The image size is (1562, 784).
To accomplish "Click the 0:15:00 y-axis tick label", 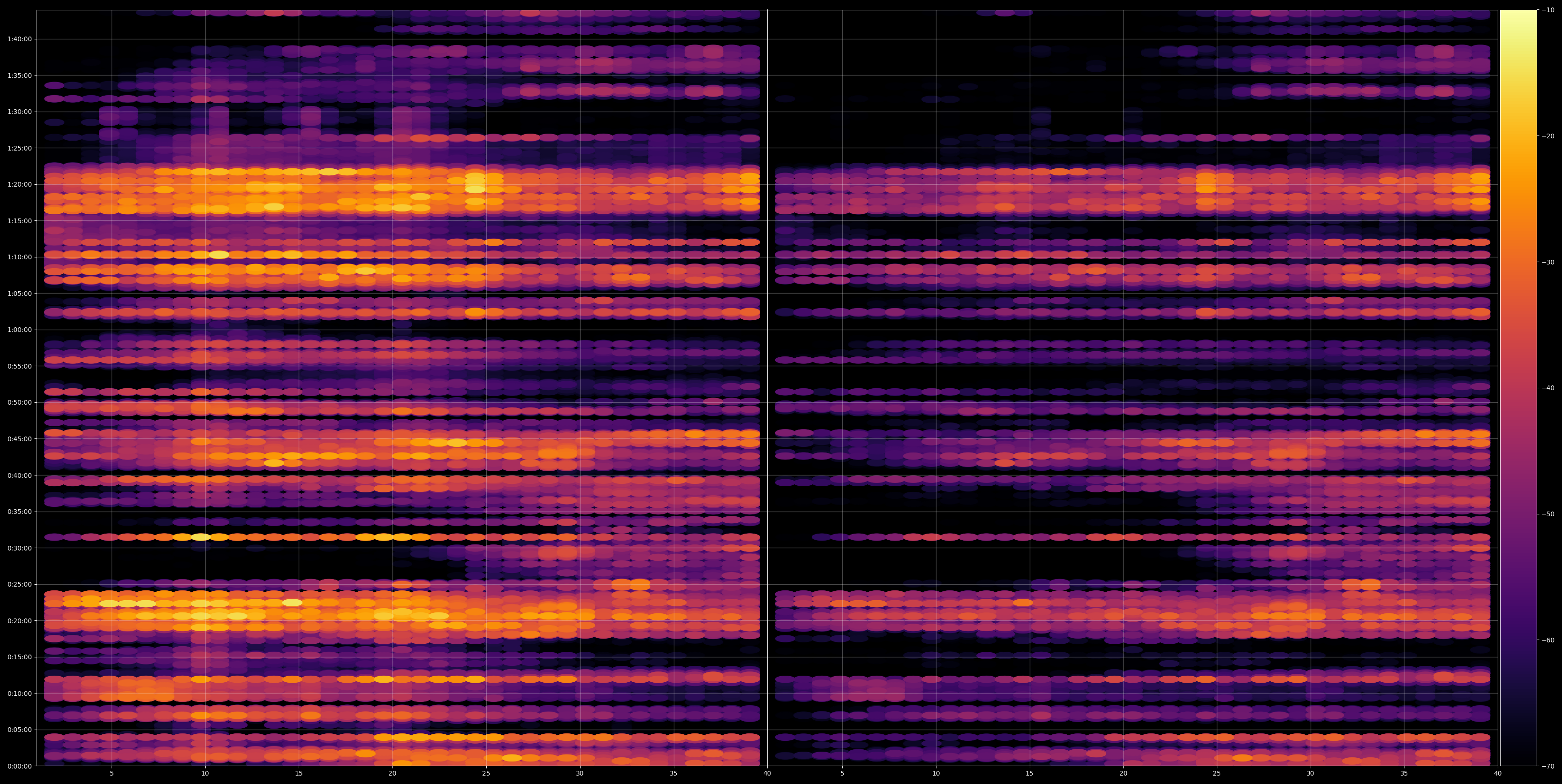I will tap(19, 657).
